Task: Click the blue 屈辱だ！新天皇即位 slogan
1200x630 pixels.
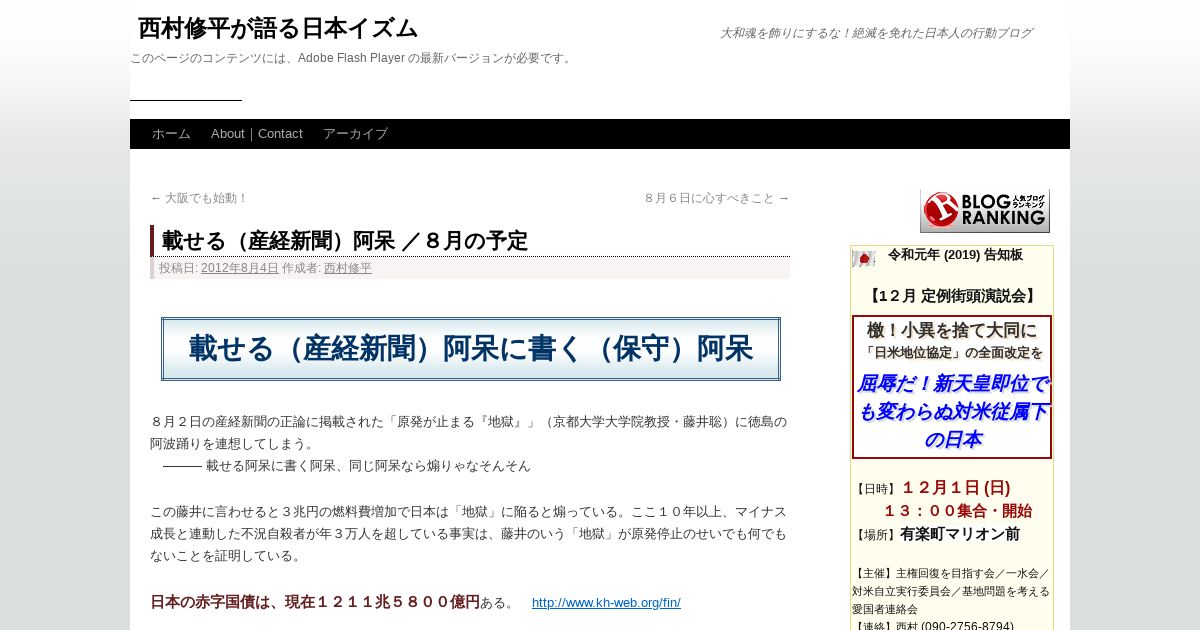Action: [x=952, y=411]
